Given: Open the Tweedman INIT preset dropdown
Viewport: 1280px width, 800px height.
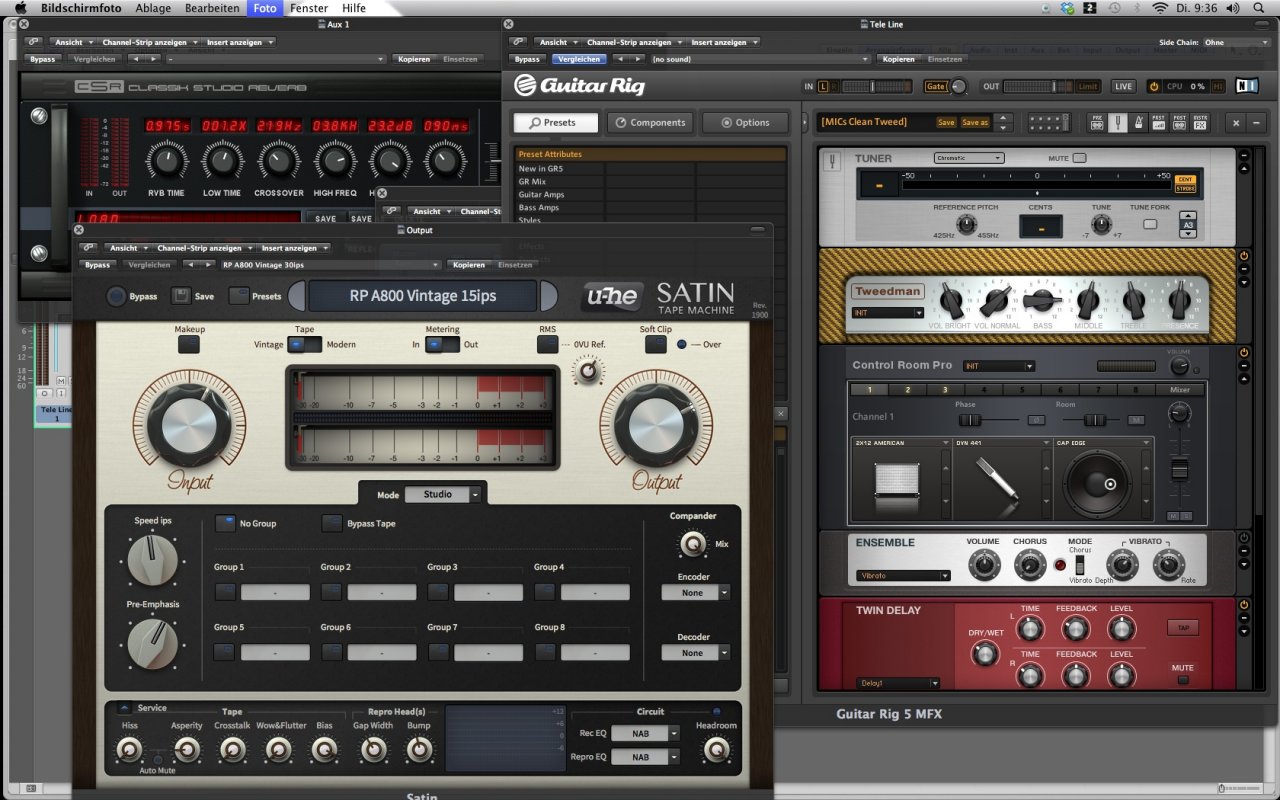Looking at the screenshot, I should 888,313.
